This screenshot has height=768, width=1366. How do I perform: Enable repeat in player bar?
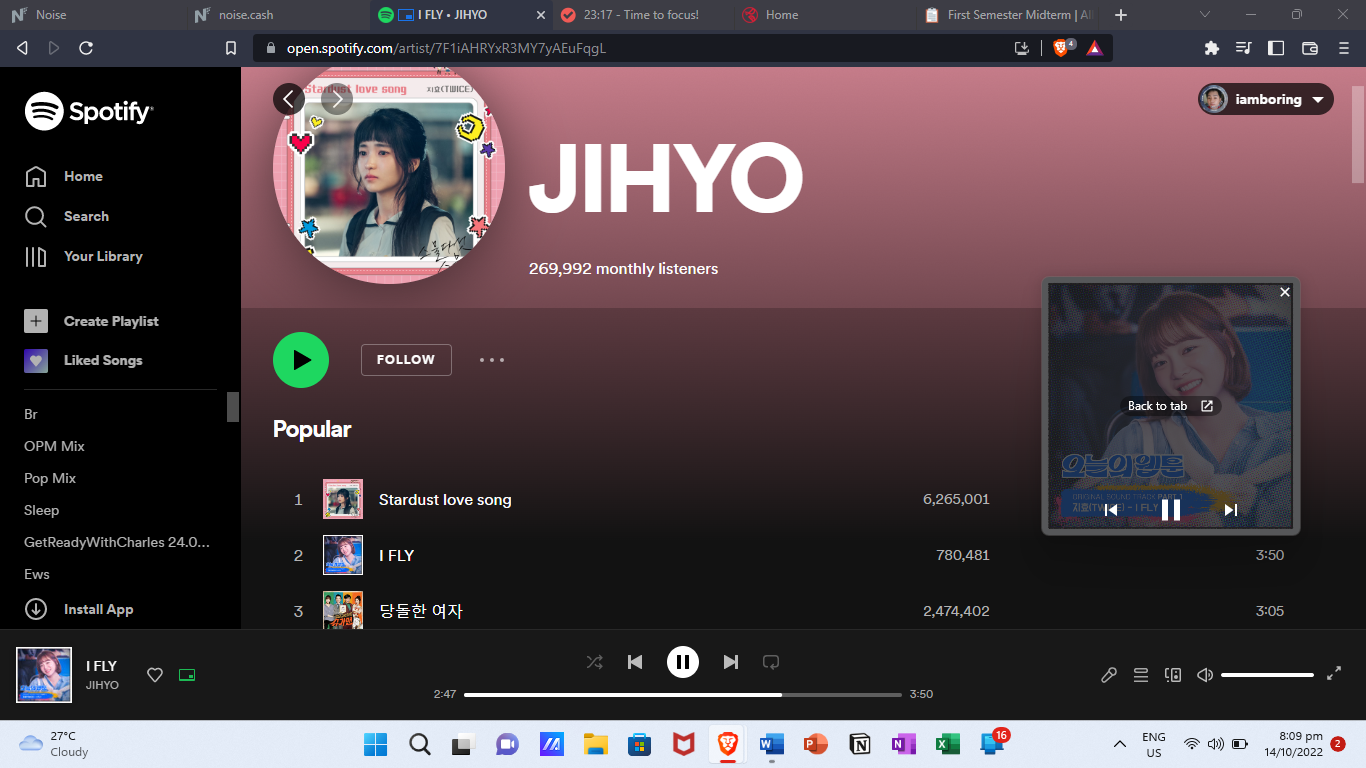click(x=771, y=662)
